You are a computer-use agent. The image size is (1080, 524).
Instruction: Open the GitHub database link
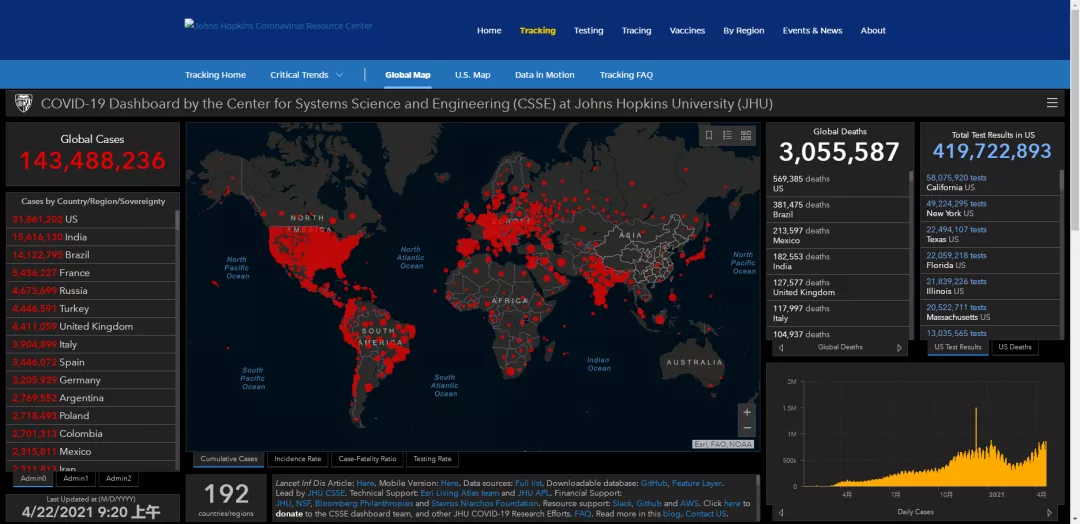tap(653, 483)
